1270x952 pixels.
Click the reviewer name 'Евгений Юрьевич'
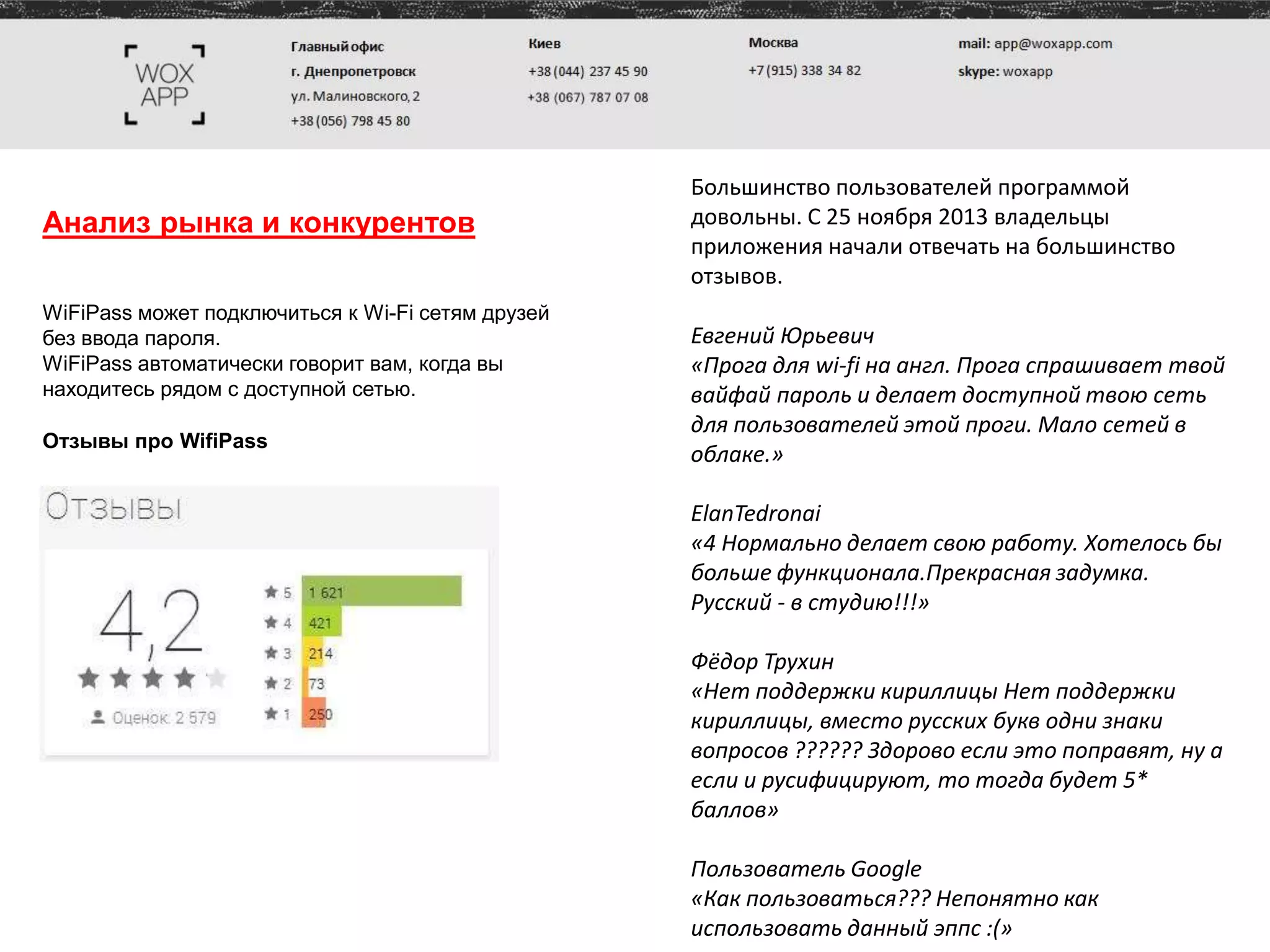783,336
